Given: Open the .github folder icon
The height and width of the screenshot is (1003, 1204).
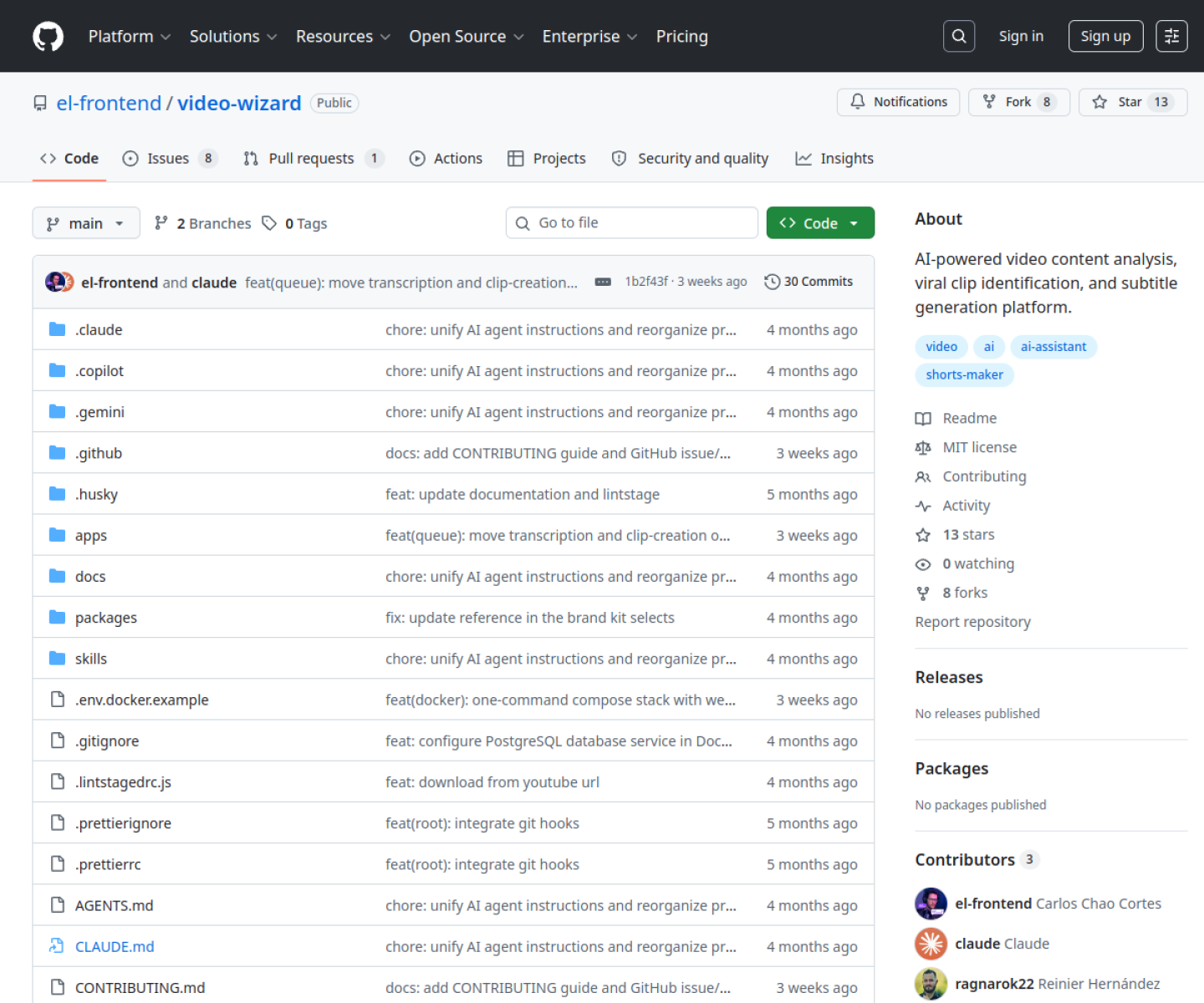Looking at the screenshot, I should tap(57, 452).
